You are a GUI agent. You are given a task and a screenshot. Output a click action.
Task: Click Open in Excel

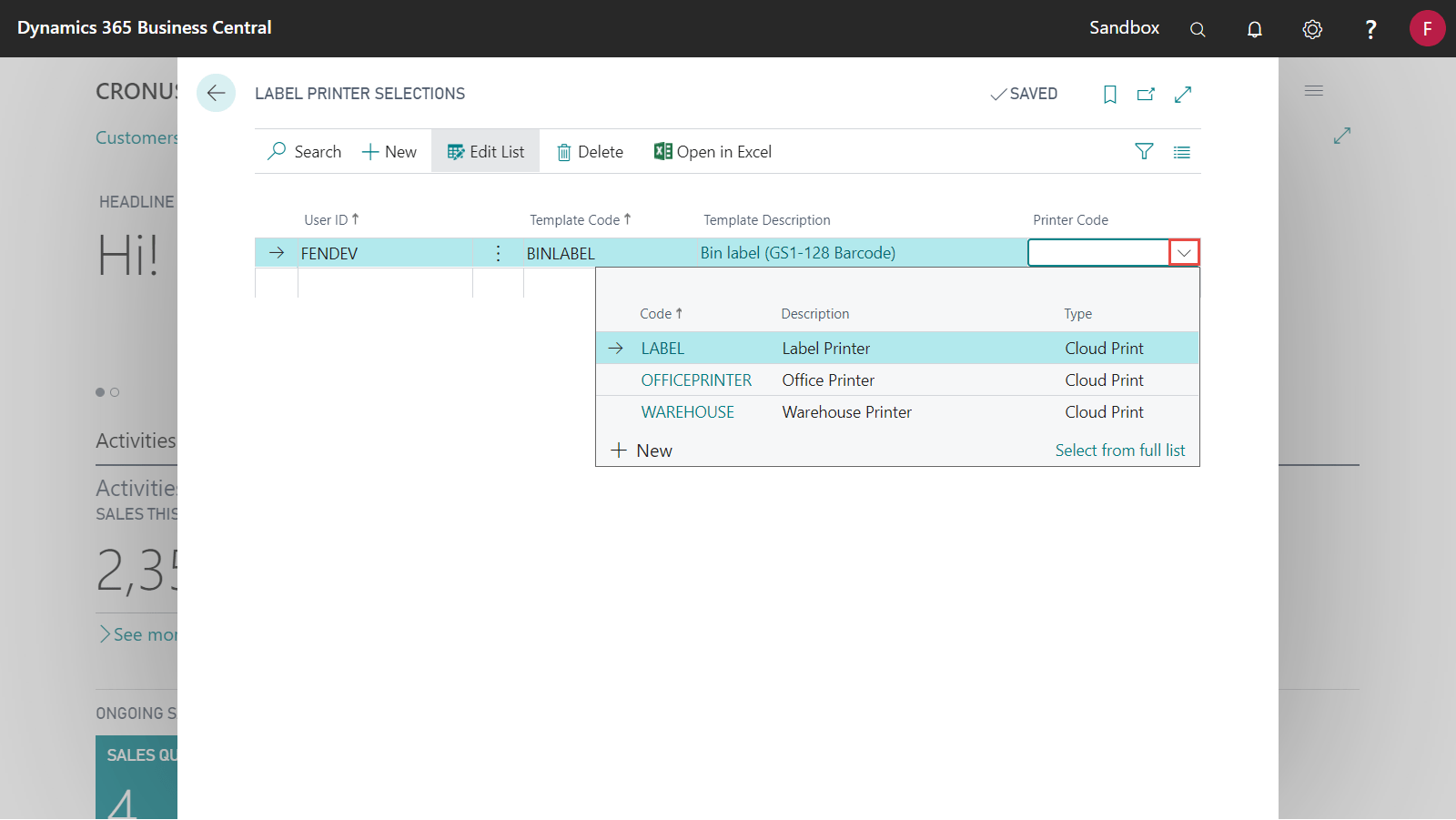[713, 152]
